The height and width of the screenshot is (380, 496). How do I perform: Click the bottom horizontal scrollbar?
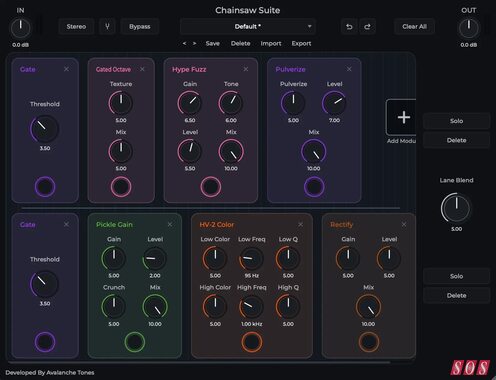199,362
